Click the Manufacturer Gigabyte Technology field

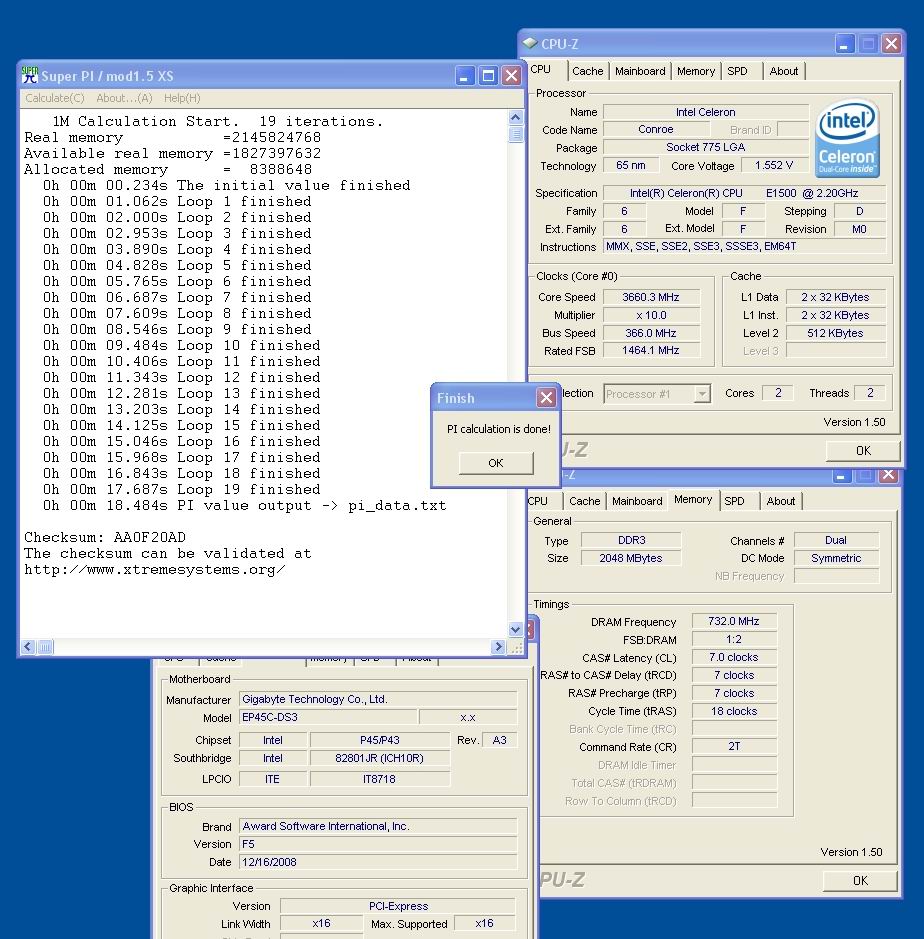click(378, 699)
